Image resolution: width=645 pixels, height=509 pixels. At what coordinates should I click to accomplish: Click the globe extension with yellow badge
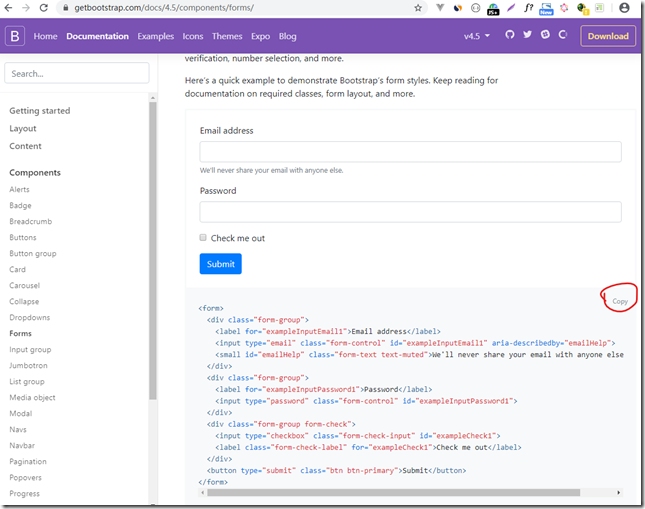(x=582, y=9)
